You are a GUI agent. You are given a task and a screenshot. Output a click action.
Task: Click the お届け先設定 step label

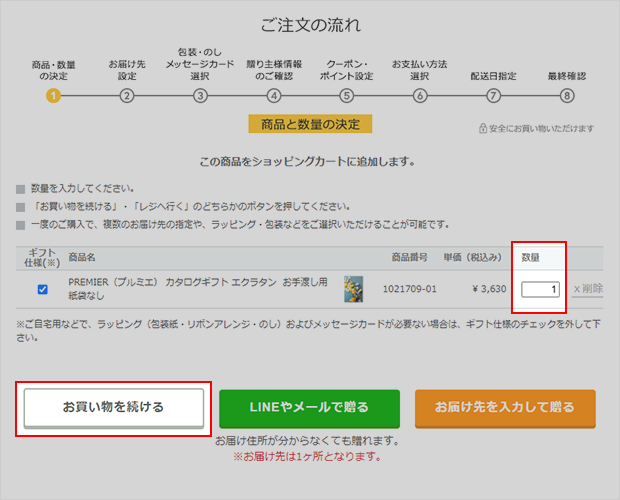coord(127,70)
